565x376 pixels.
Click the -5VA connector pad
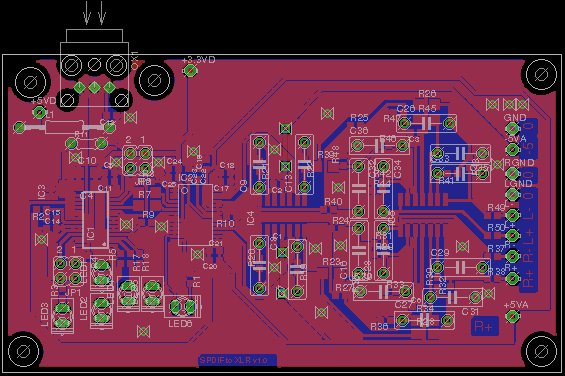512,149
